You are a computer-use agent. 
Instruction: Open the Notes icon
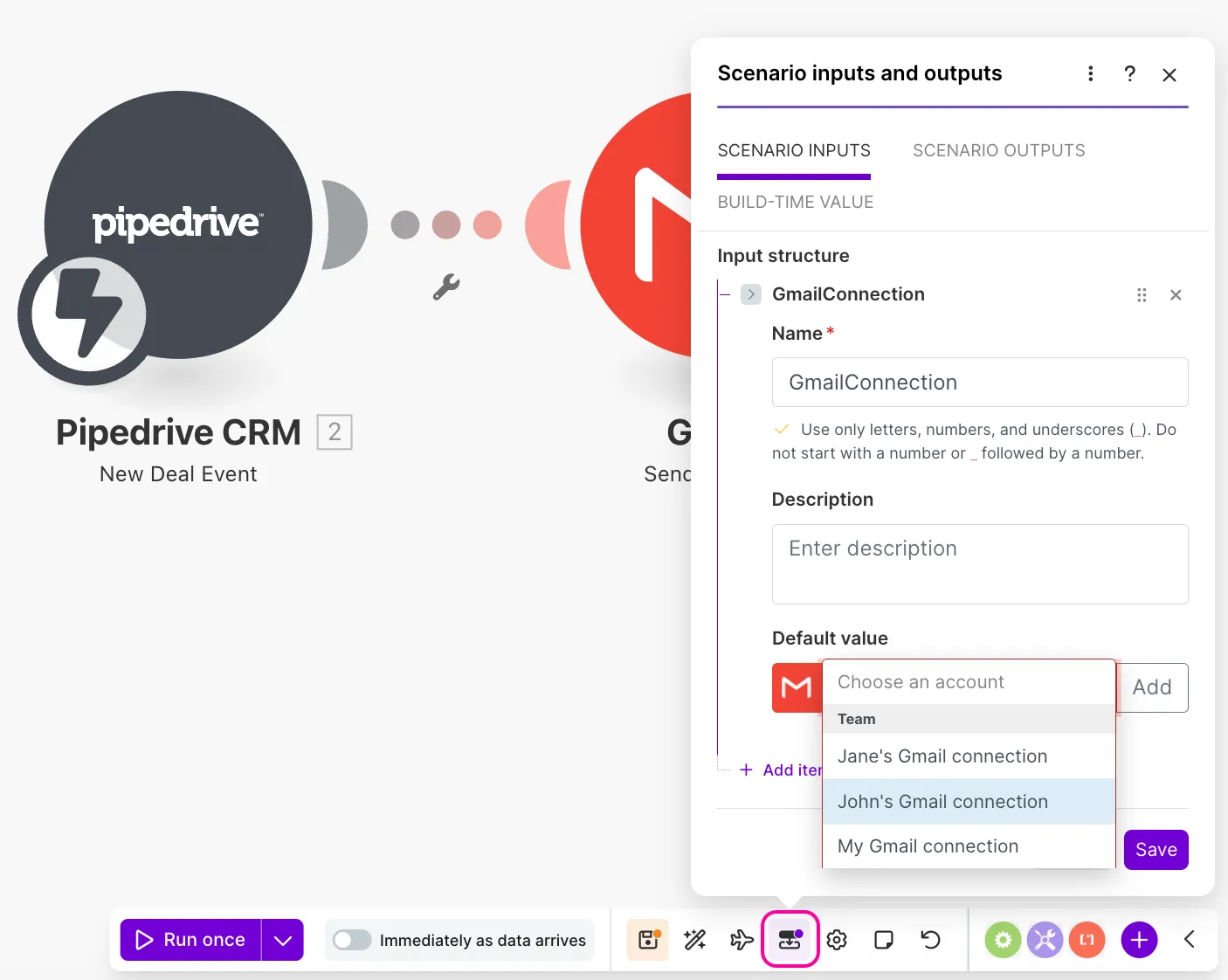(884, 940)
